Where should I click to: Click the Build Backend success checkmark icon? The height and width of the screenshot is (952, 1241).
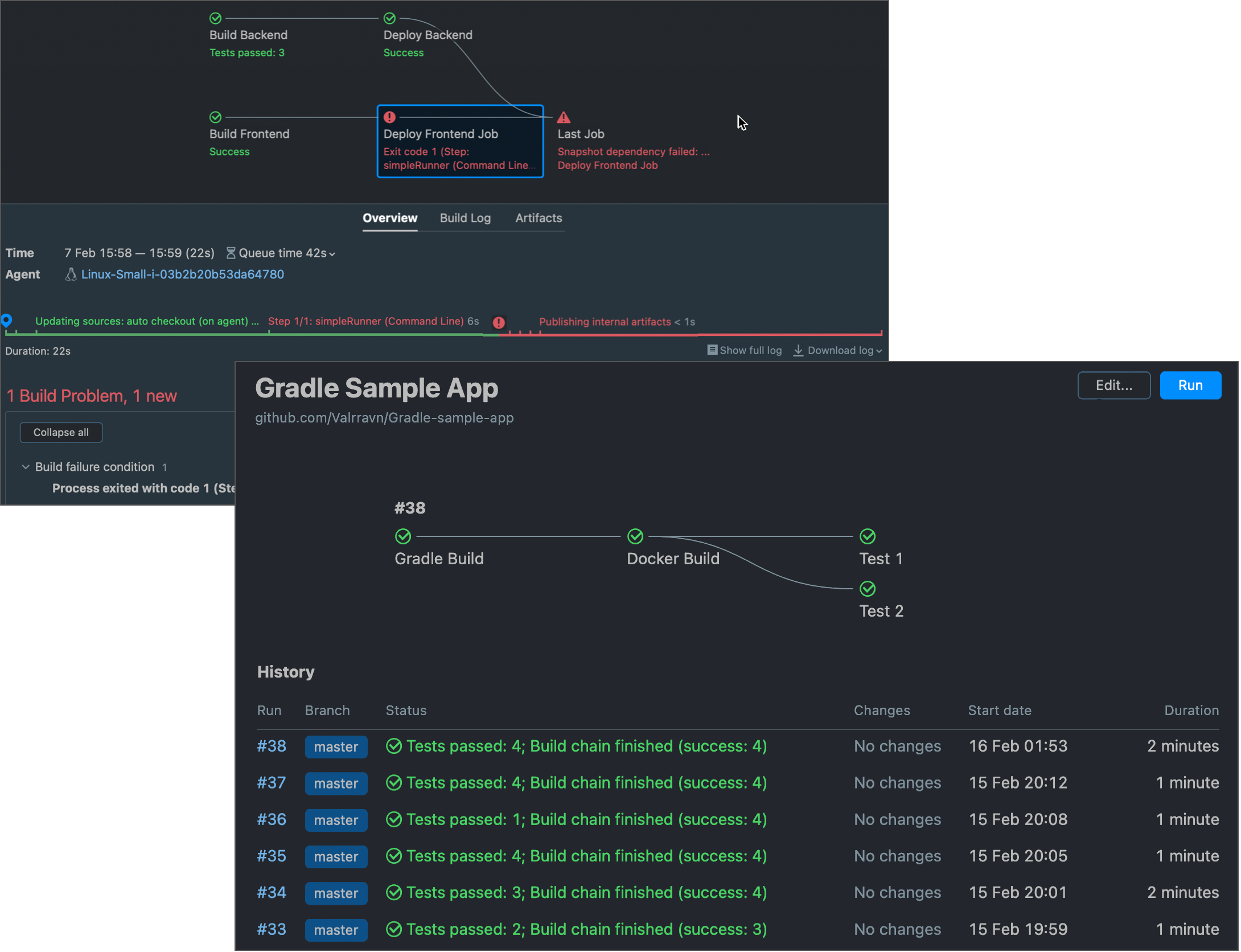tap(215, 18)
